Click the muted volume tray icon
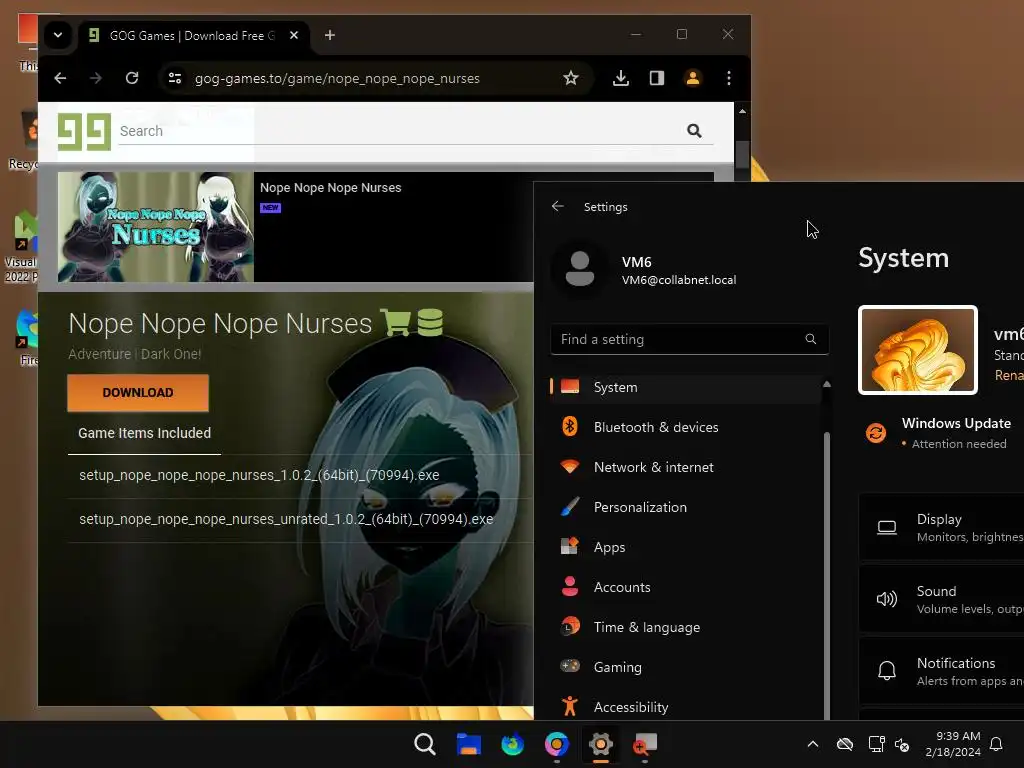Viewport: 1024px width, 768px height. (x=902, y=744)
